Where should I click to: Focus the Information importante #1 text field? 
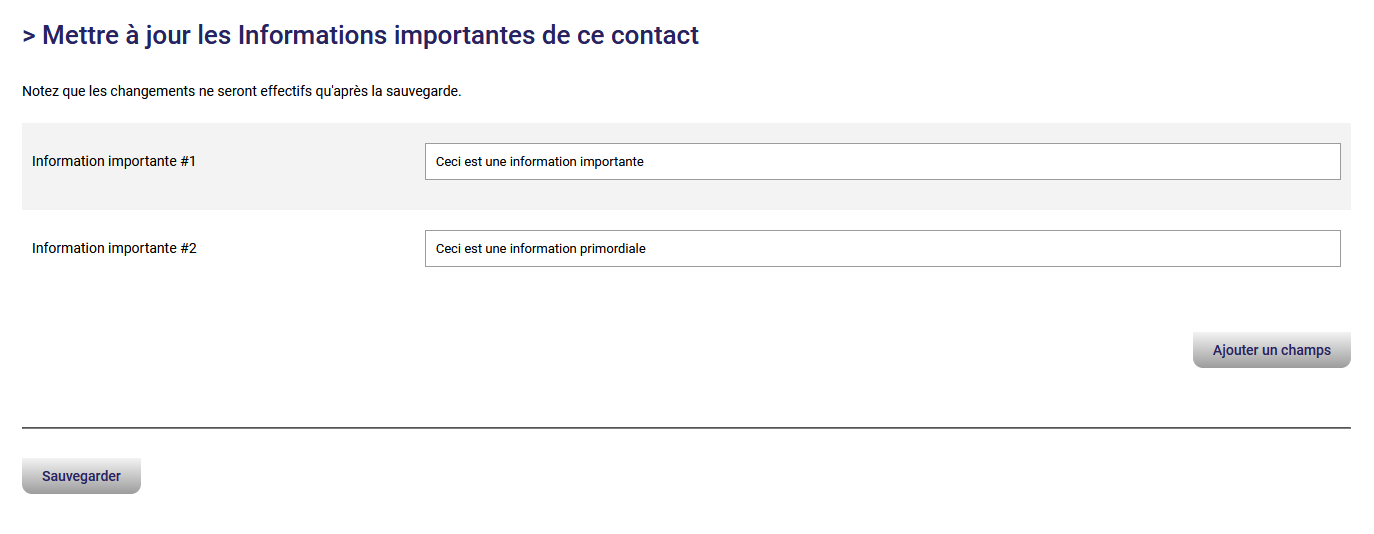point(882,161)
